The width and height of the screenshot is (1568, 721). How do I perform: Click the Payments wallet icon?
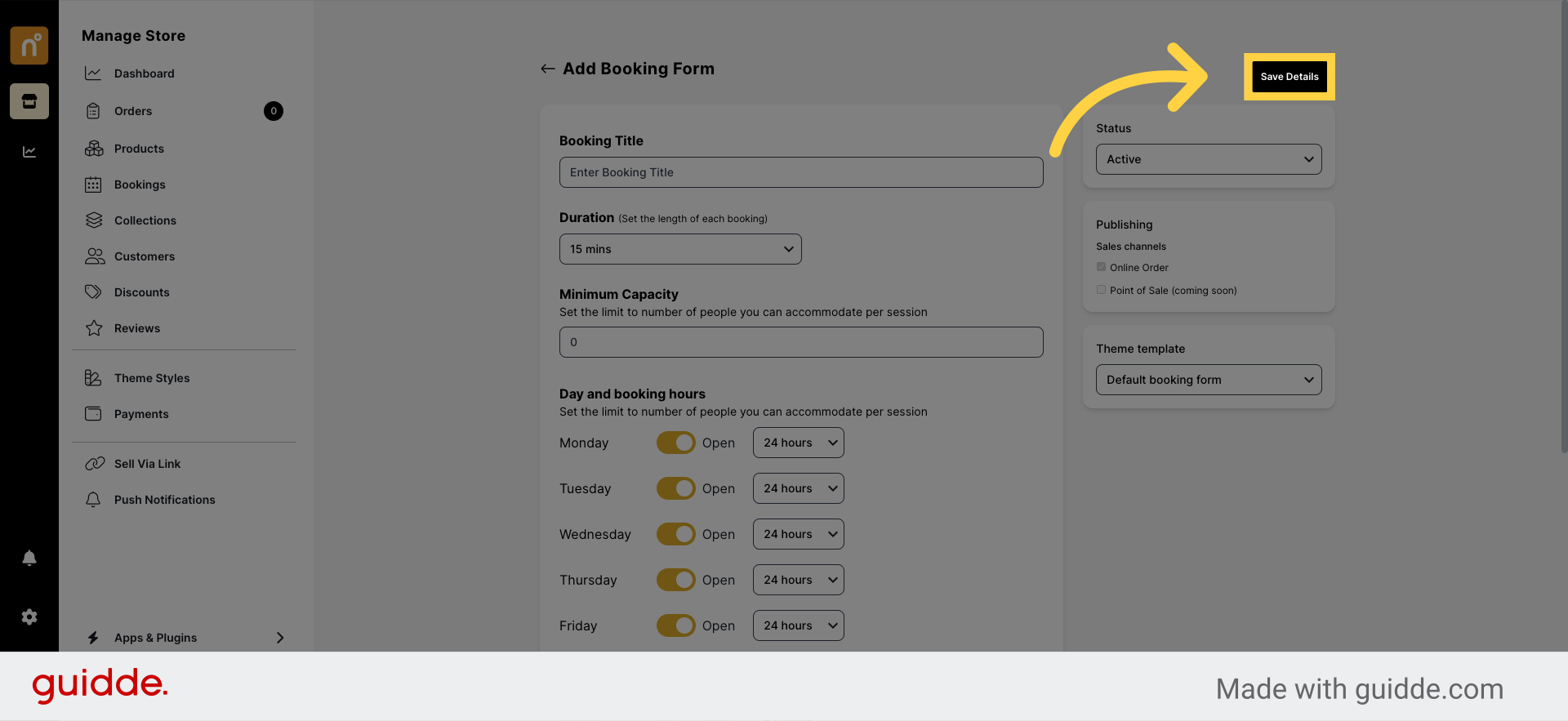[x=94, y=414]
